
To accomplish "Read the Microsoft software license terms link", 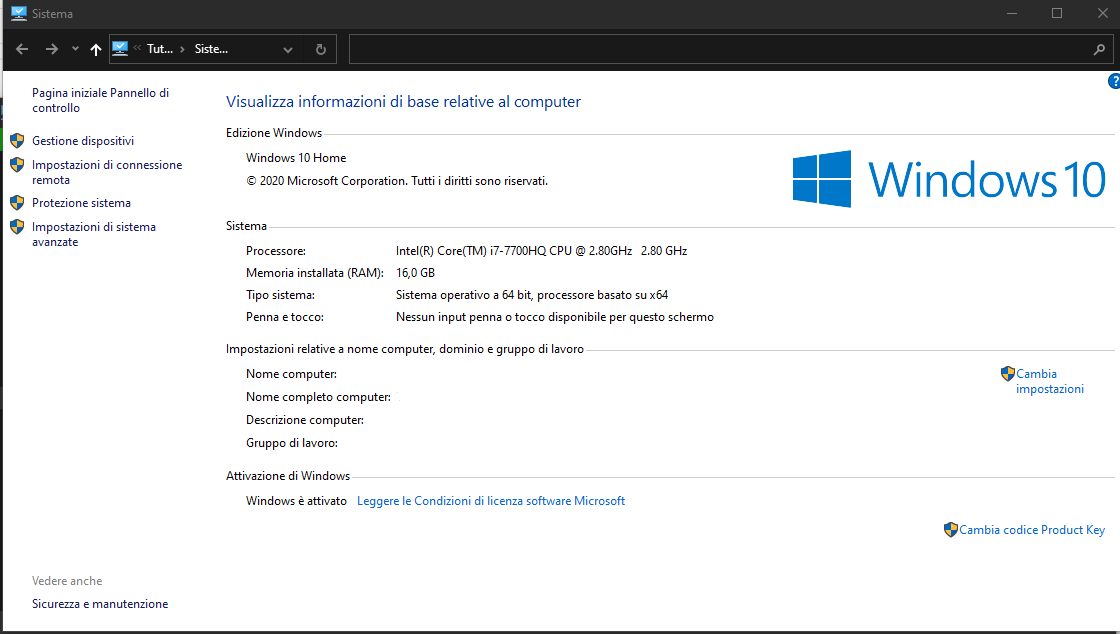I will (x=490, y=501).
